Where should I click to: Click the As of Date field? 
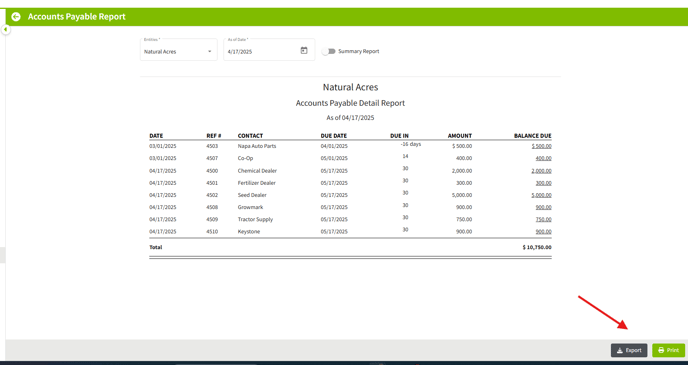pos(269,50)
